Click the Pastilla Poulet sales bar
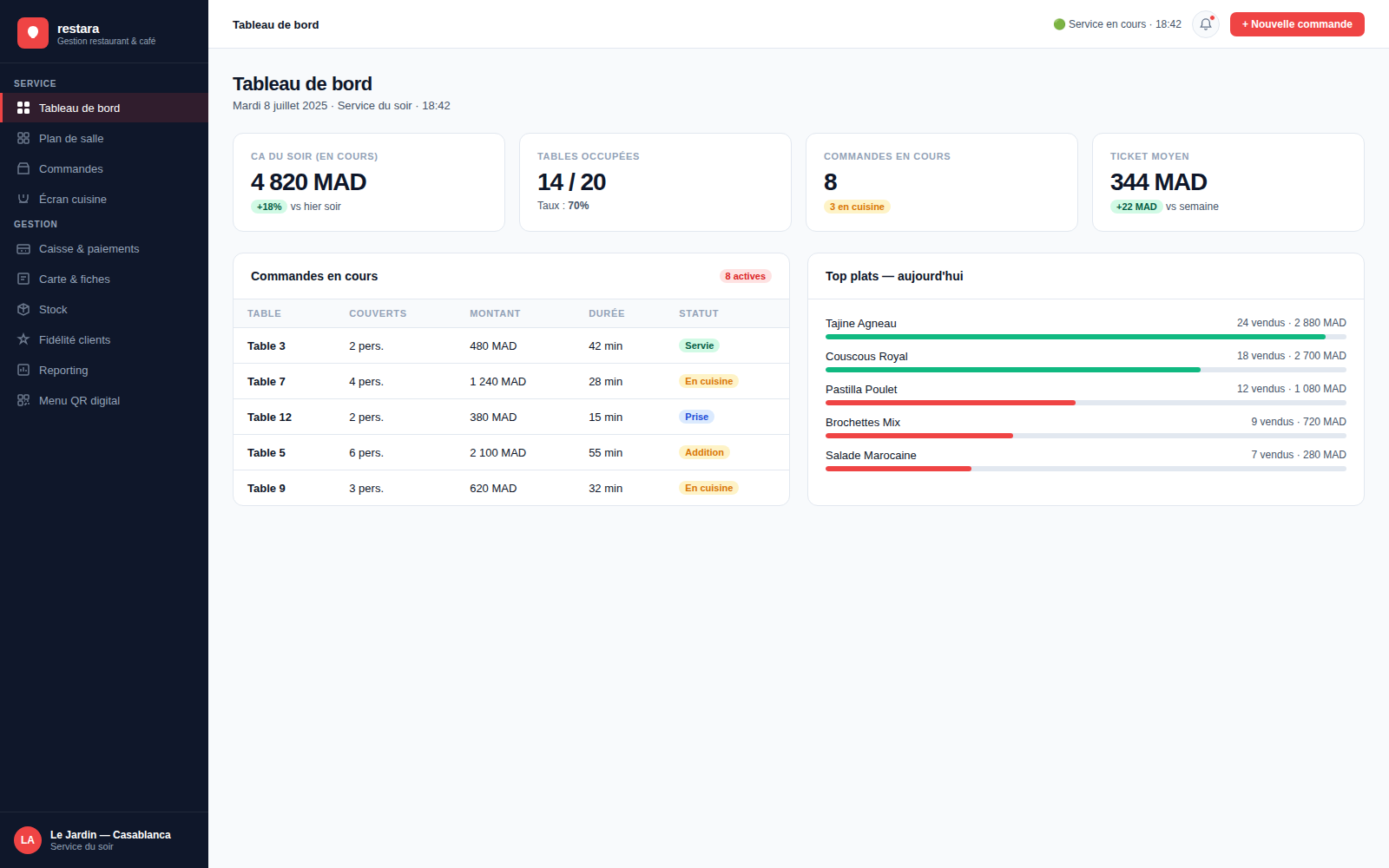 click(x=1086, y=403)
